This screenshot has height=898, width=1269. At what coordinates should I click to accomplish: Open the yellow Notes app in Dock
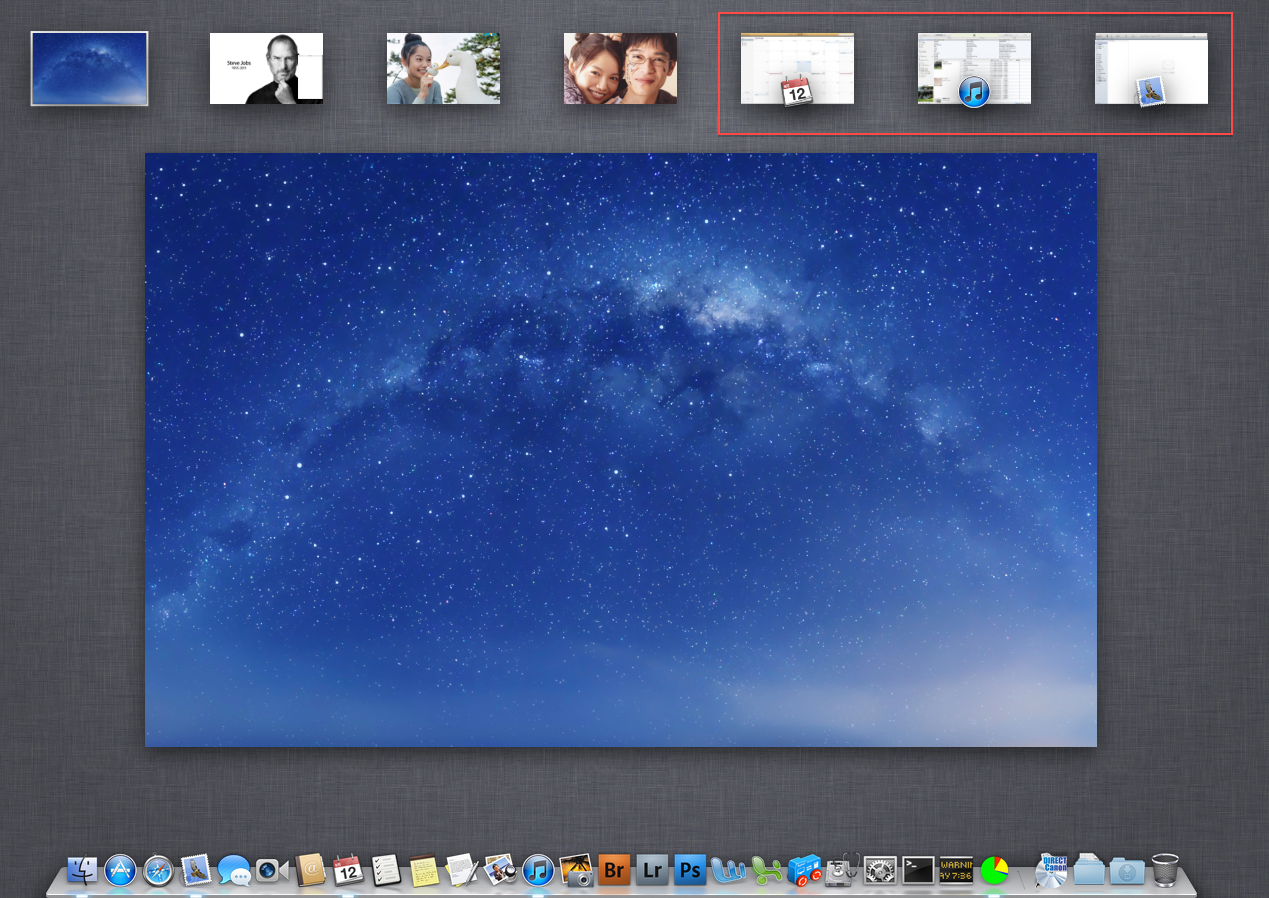(424, 870)
